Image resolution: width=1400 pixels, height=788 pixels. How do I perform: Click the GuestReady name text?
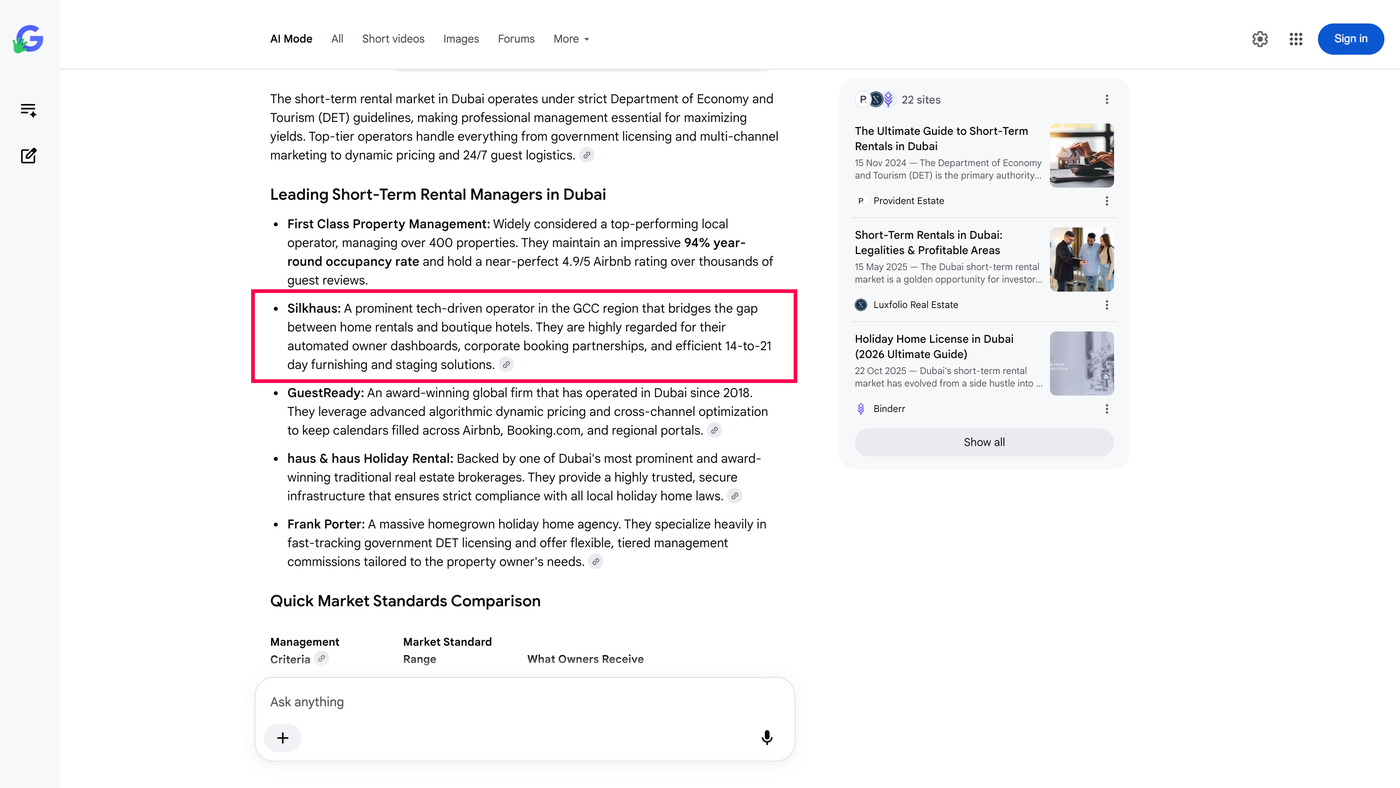click(326, 393)
